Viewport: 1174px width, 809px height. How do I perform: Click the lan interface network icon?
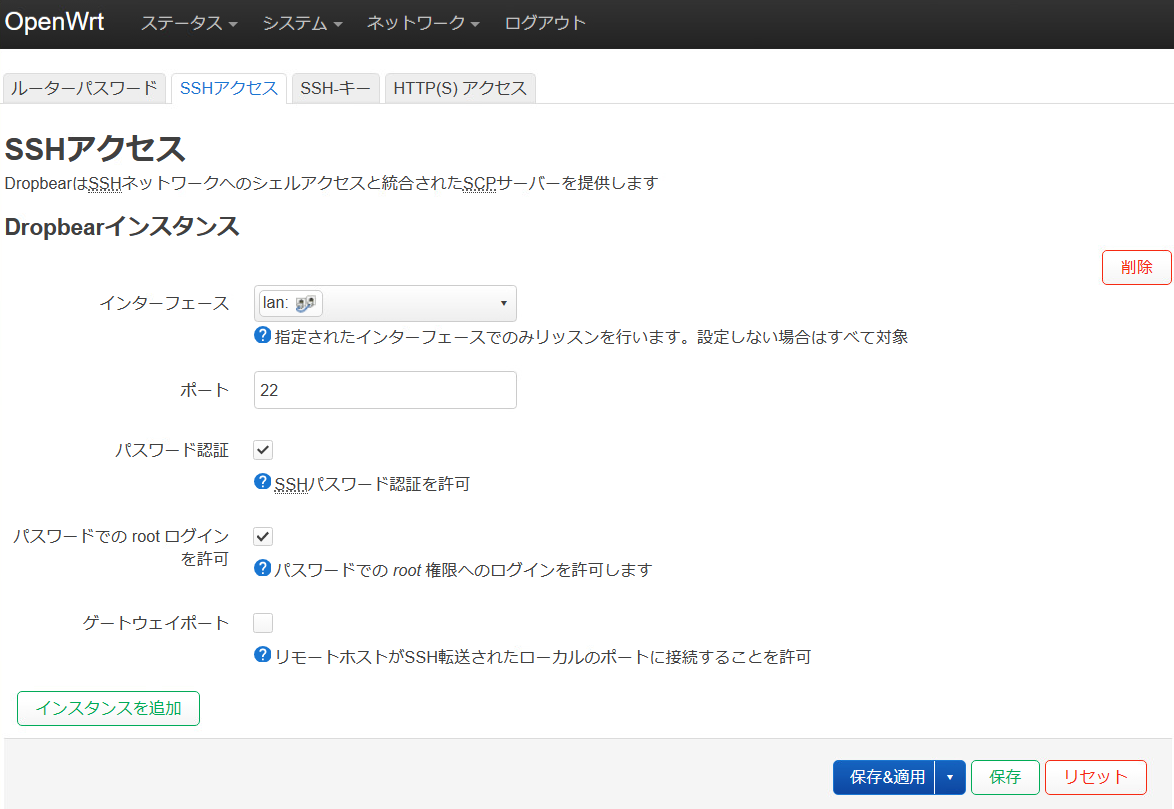(306, 303)
